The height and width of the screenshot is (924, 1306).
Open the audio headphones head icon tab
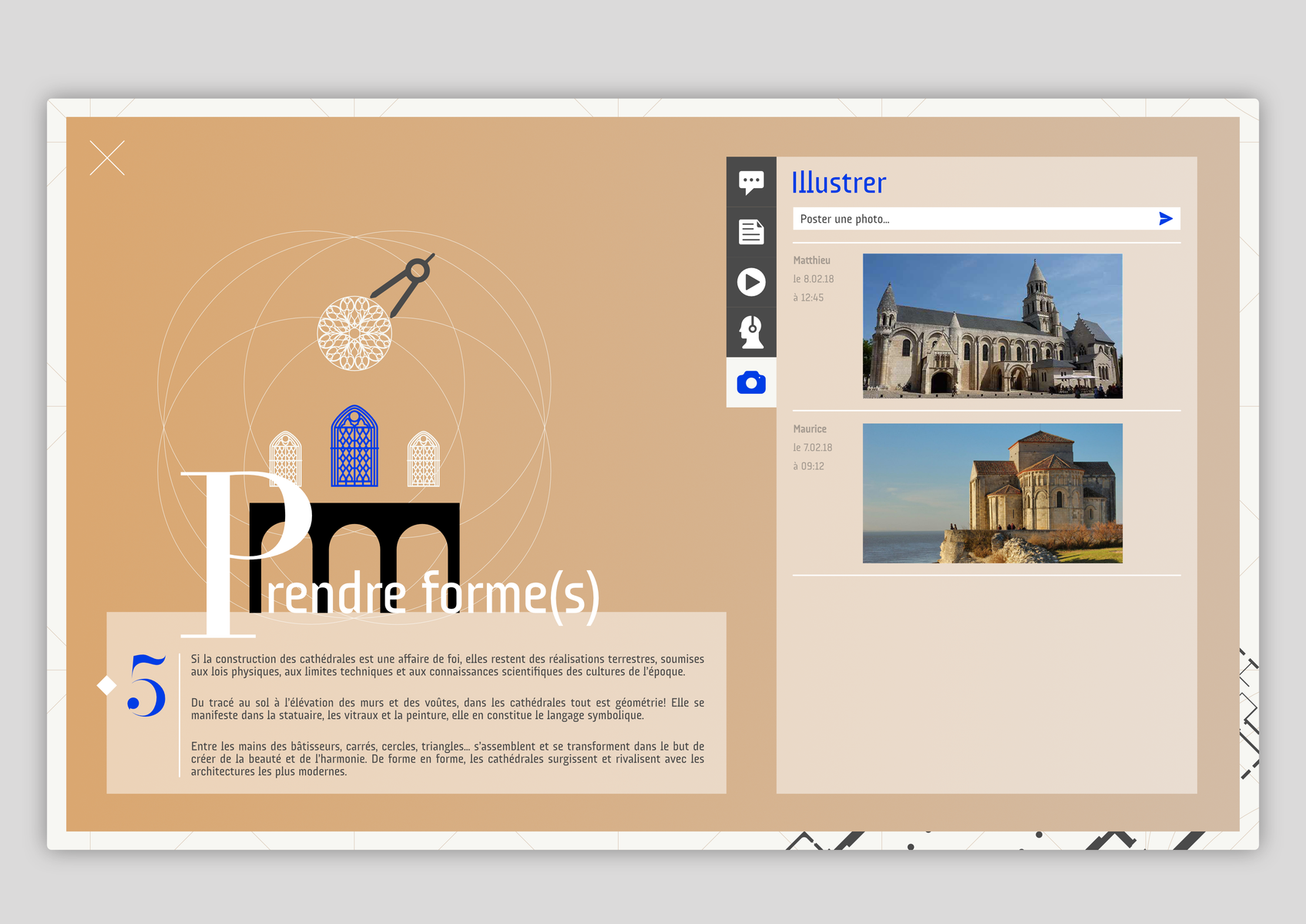tap(751, 332)
